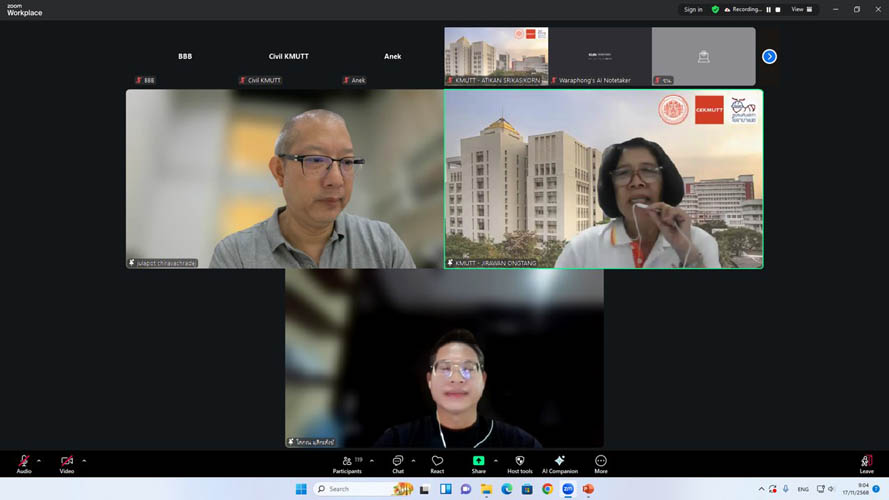Image resolution: width=889 pixels, height=500 pixels.
Task: Expand audio options arrow next to Audio
Action: tap(39, 461)
